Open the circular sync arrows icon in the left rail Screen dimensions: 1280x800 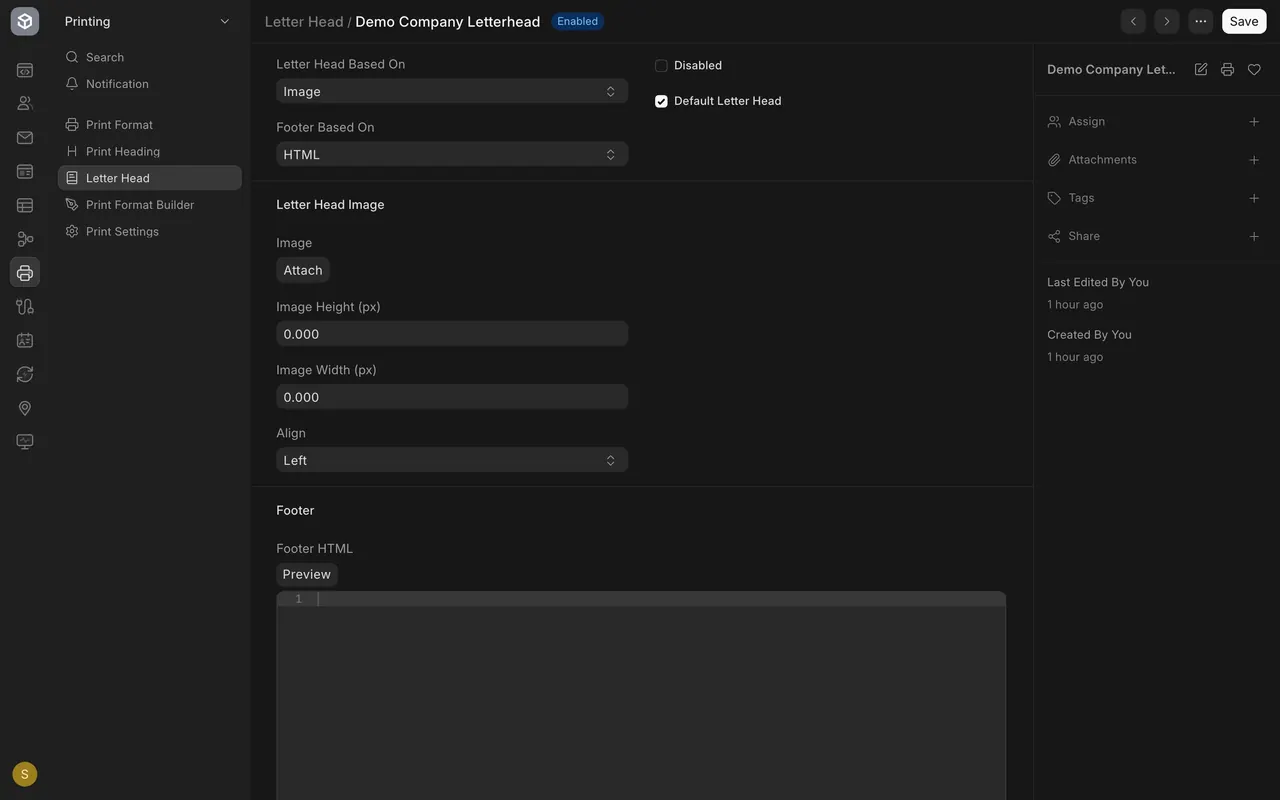(x=25, y=374)
